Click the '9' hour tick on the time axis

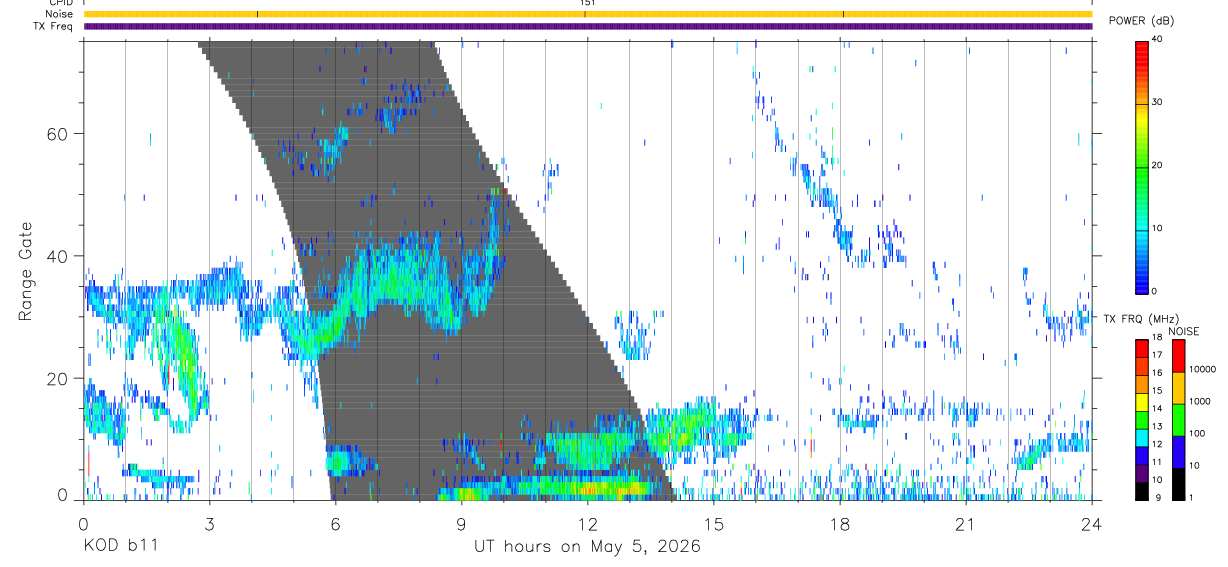click(462, 523)
